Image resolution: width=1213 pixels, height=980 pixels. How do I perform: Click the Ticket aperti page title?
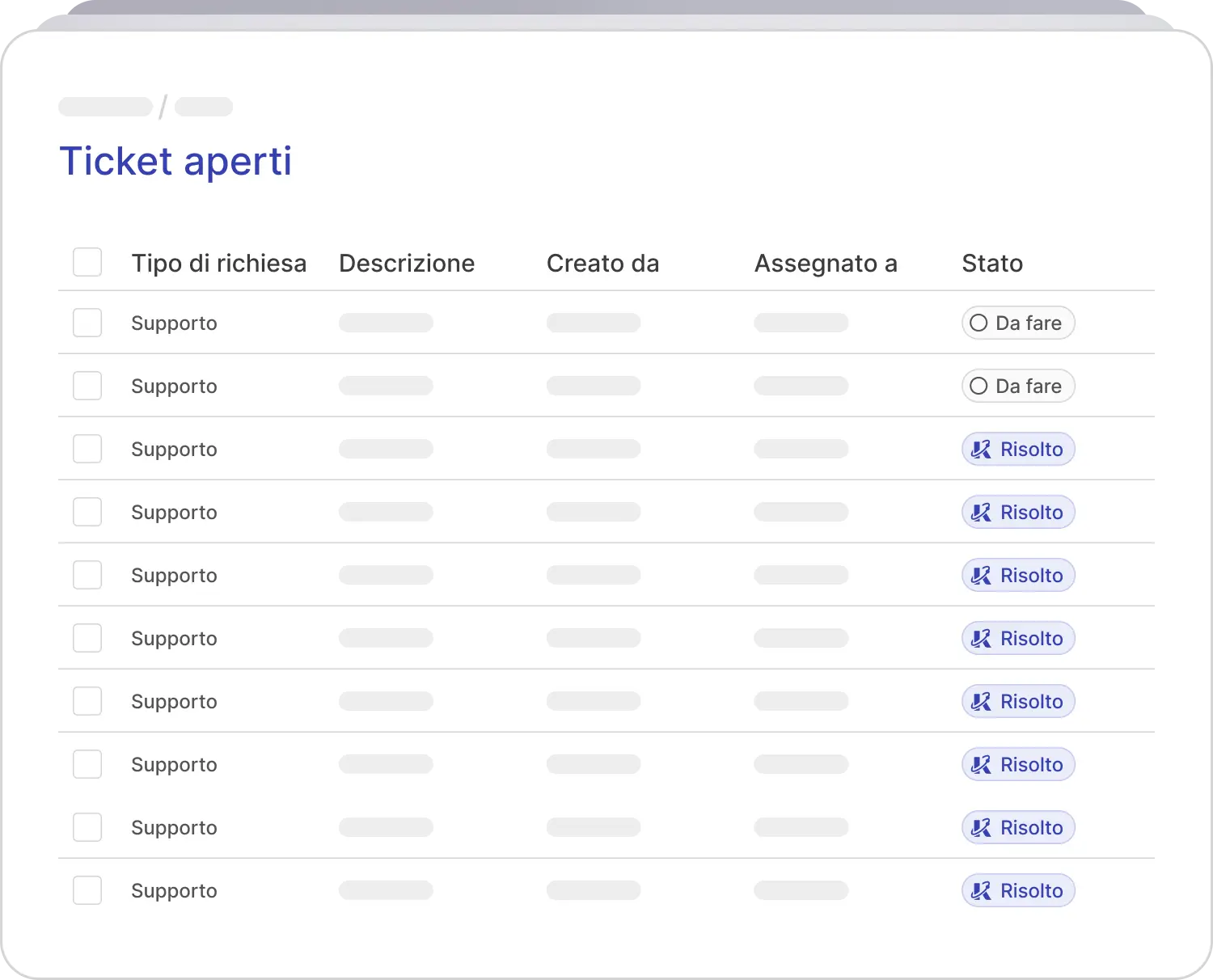click(175, 161)
